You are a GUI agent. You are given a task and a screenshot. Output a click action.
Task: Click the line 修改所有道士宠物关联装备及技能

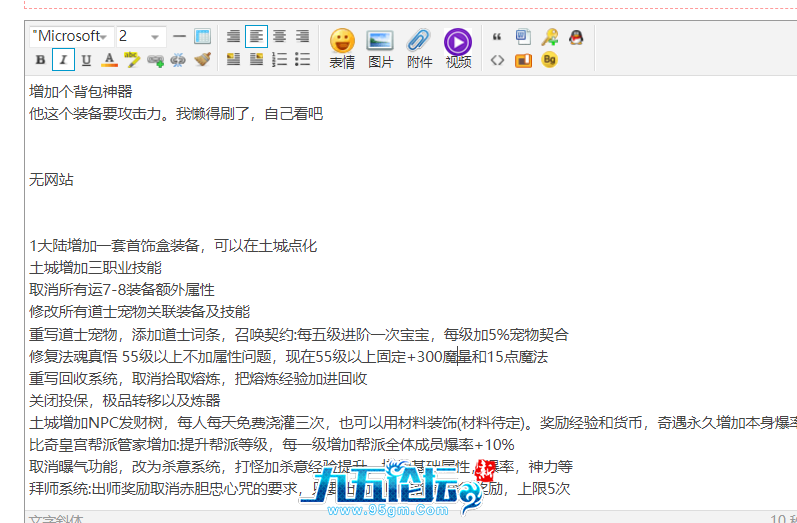140,312
